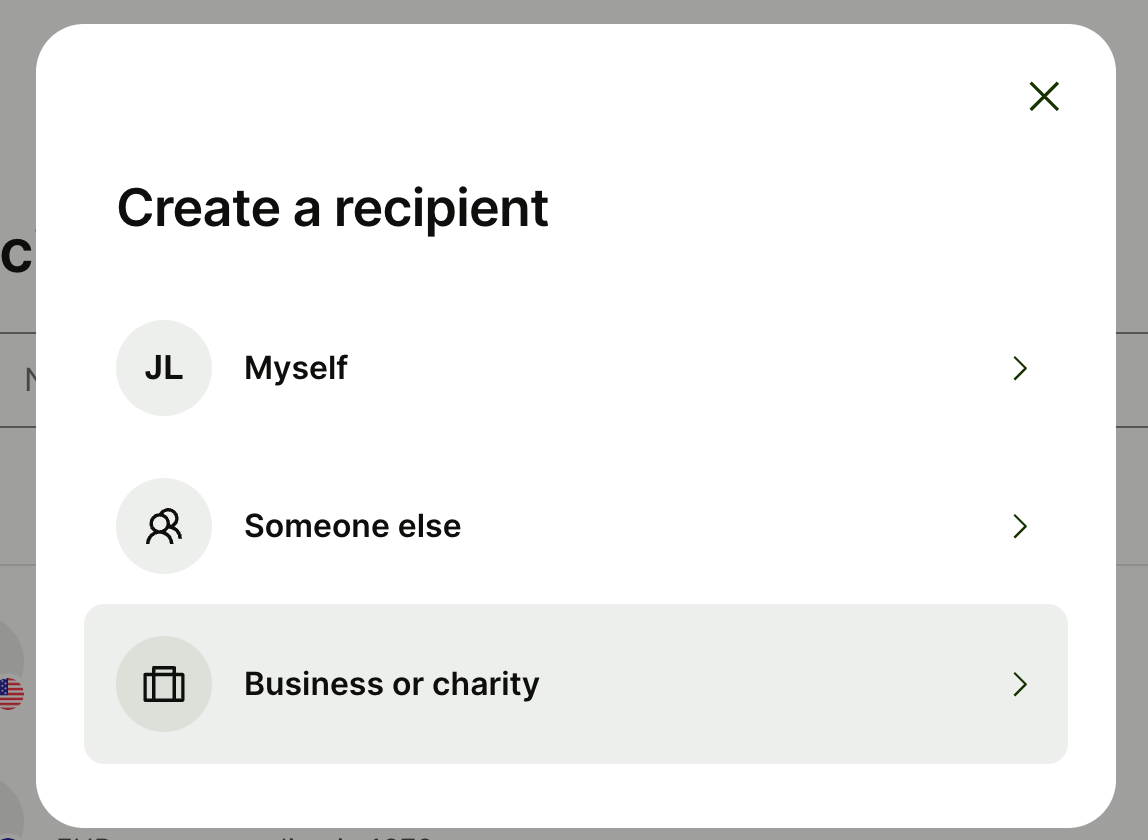Screen dimensions: 1148x840
Task: Click the US flag icon behind dialog
Action: click(x=10, y=694)
